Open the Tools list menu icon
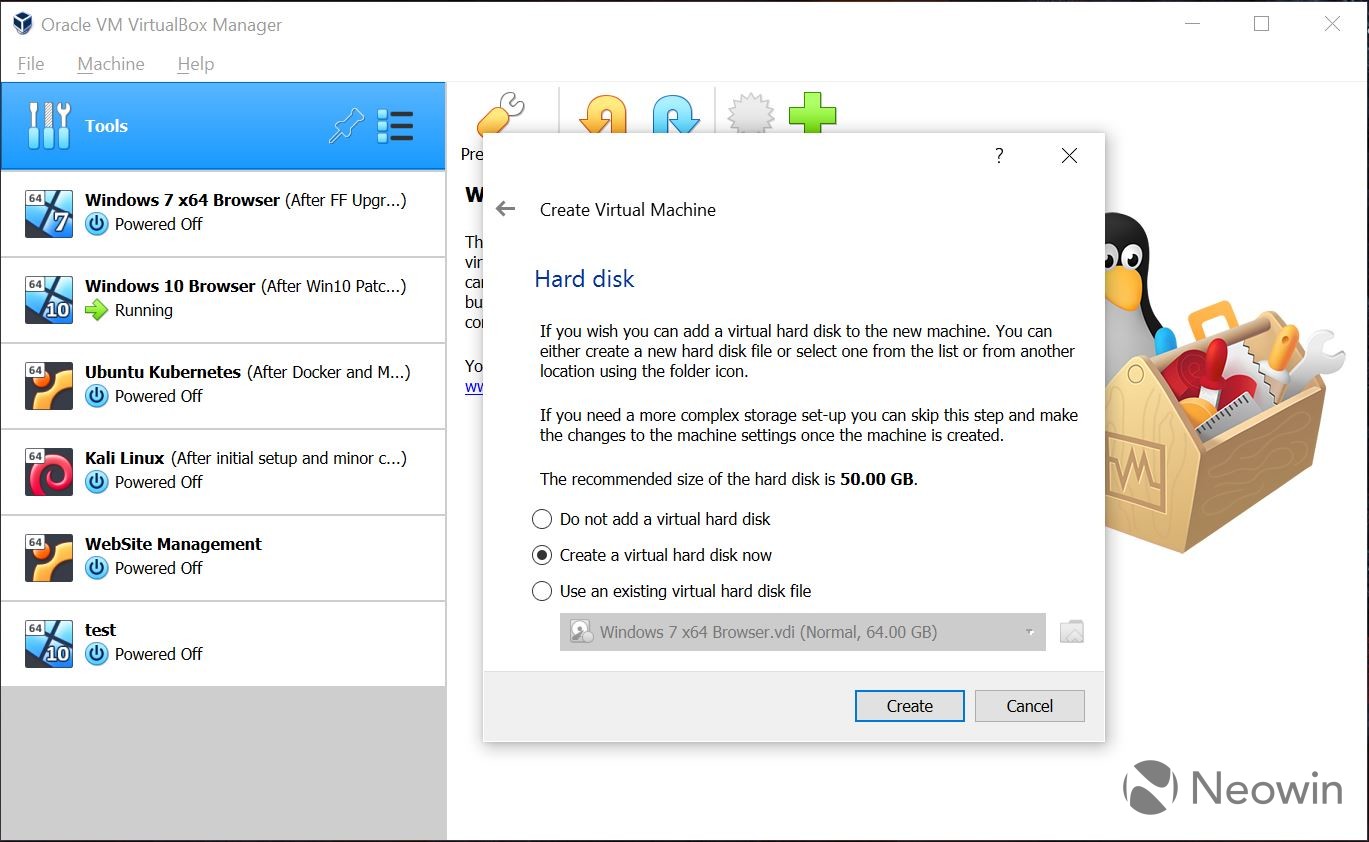 pyautogui.click(x=396, y=126)
